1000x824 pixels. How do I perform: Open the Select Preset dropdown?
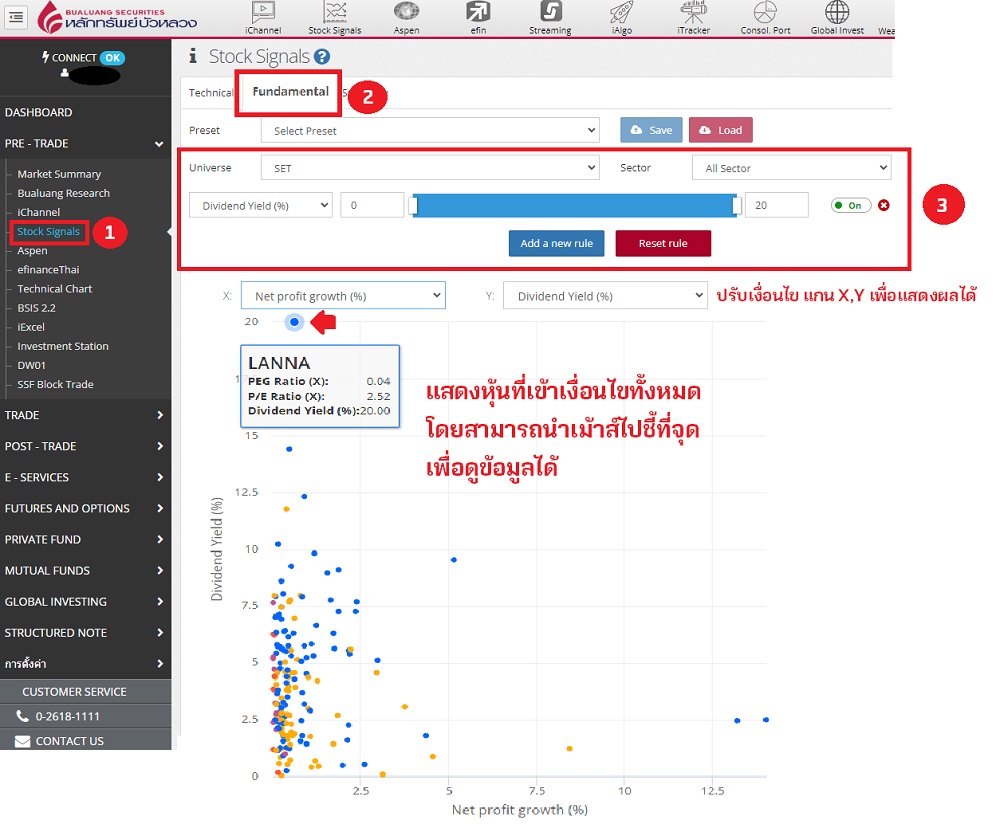(429, 130)
